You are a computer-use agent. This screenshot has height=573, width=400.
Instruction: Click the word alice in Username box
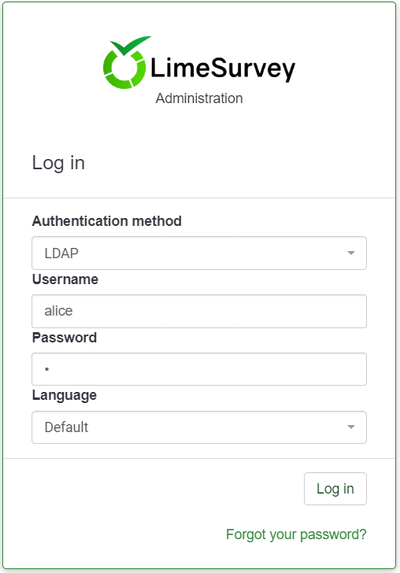pyautogui.click(x=58, y=311)
